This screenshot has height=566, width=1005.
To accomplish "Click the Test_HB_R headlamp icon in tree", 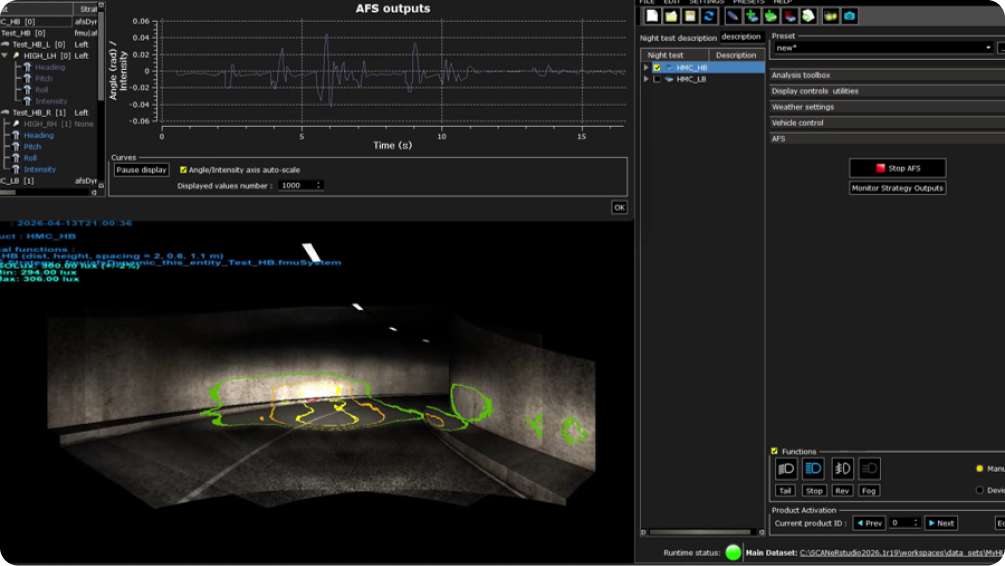I will coord(5,113).
